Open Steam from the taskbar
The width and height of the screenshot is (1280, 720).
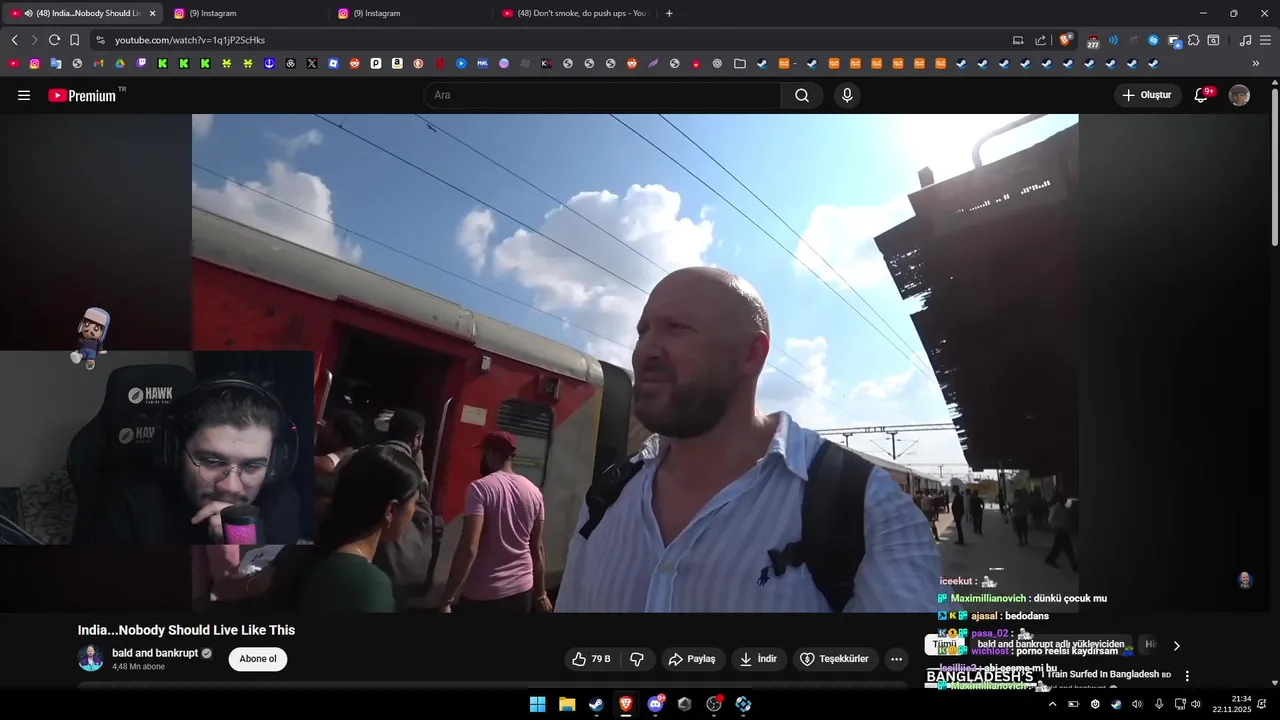click(596, 704)
